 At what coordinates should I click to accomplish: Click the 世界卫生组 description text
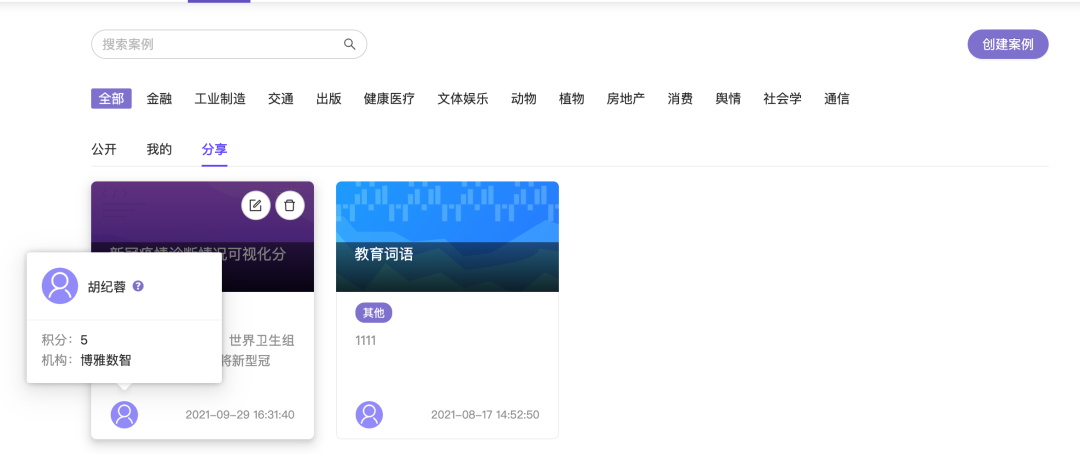coord(262,340)
